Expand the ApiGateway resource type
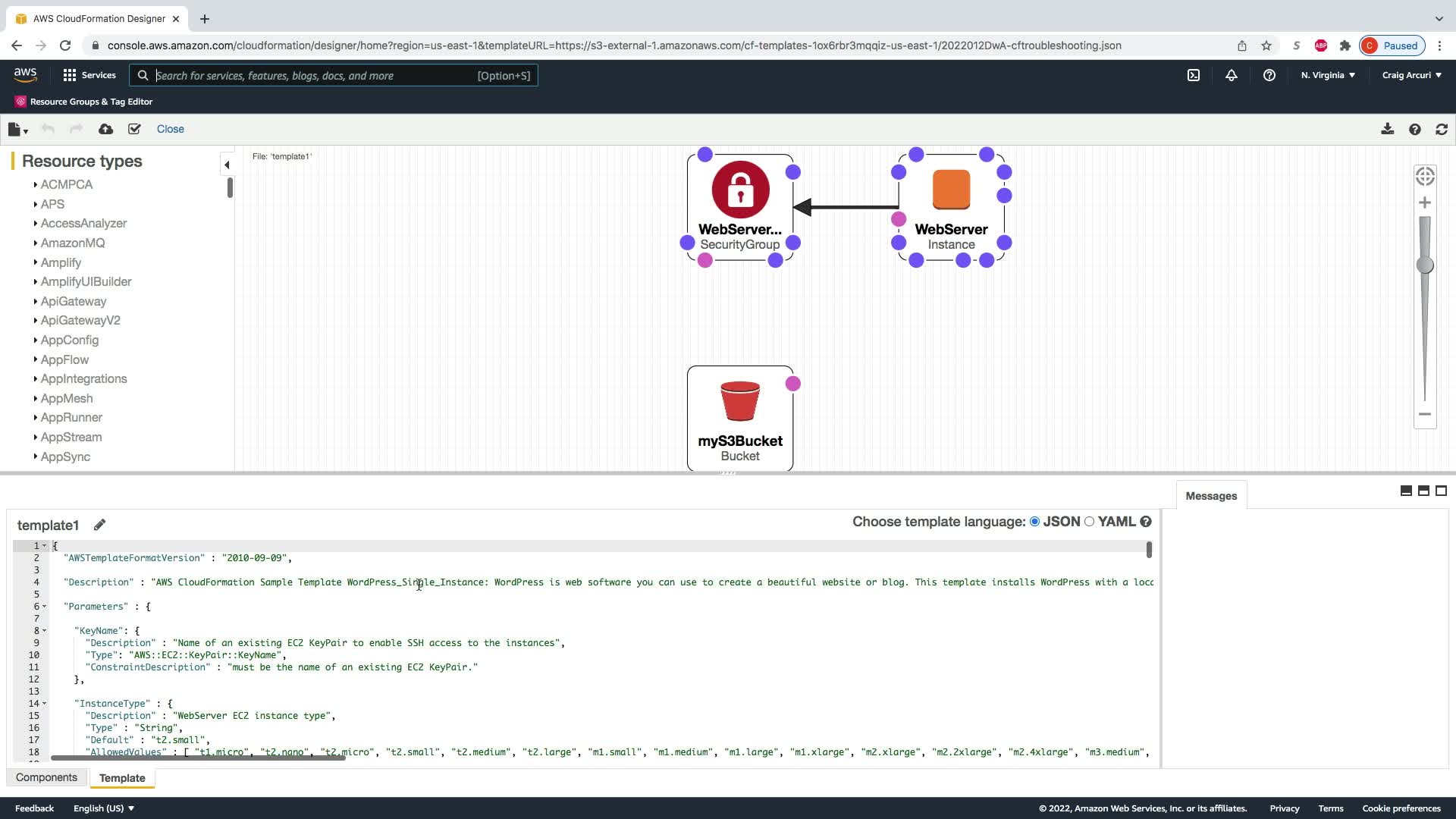The width and height of the screenshot is (1456, 819). pyautogui.click(x=73, y=301)
